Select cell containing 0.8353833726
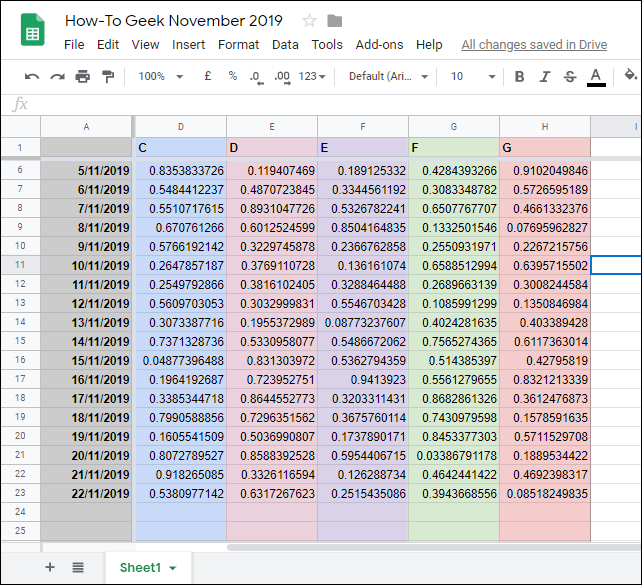The image size is (642, 585). 181,170
